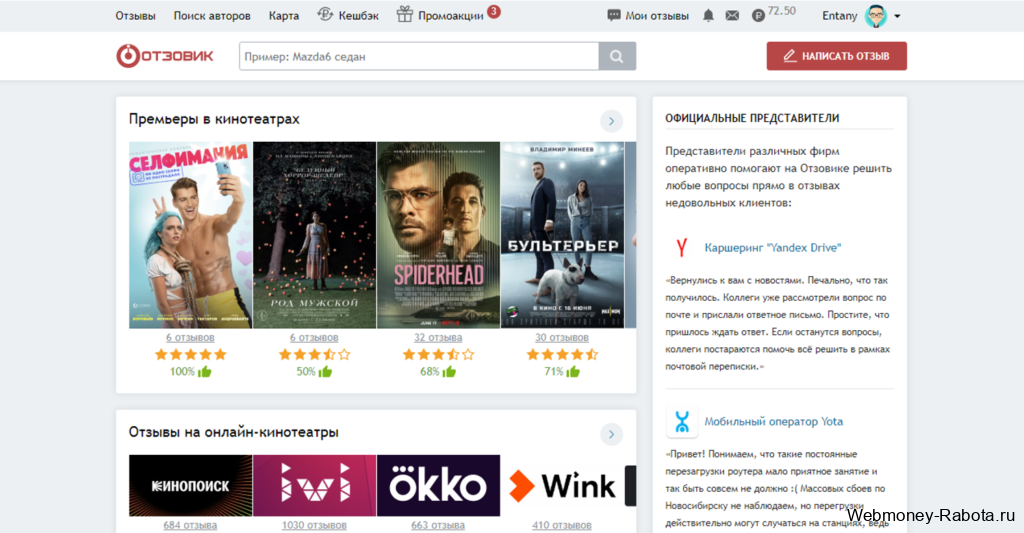Open the Род мужской movie poster
Viewport: 1024px width, 533px height.
[x=314, y=235]
